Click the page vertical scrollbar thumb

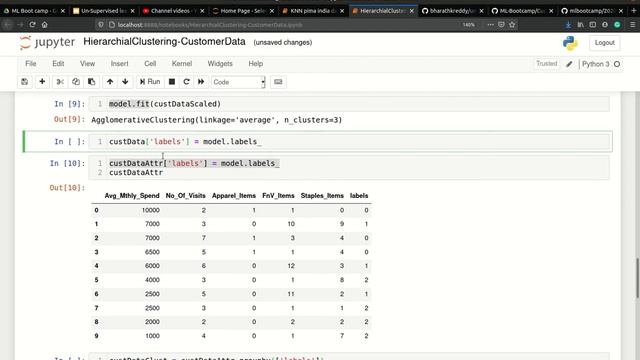click(637, 278)
